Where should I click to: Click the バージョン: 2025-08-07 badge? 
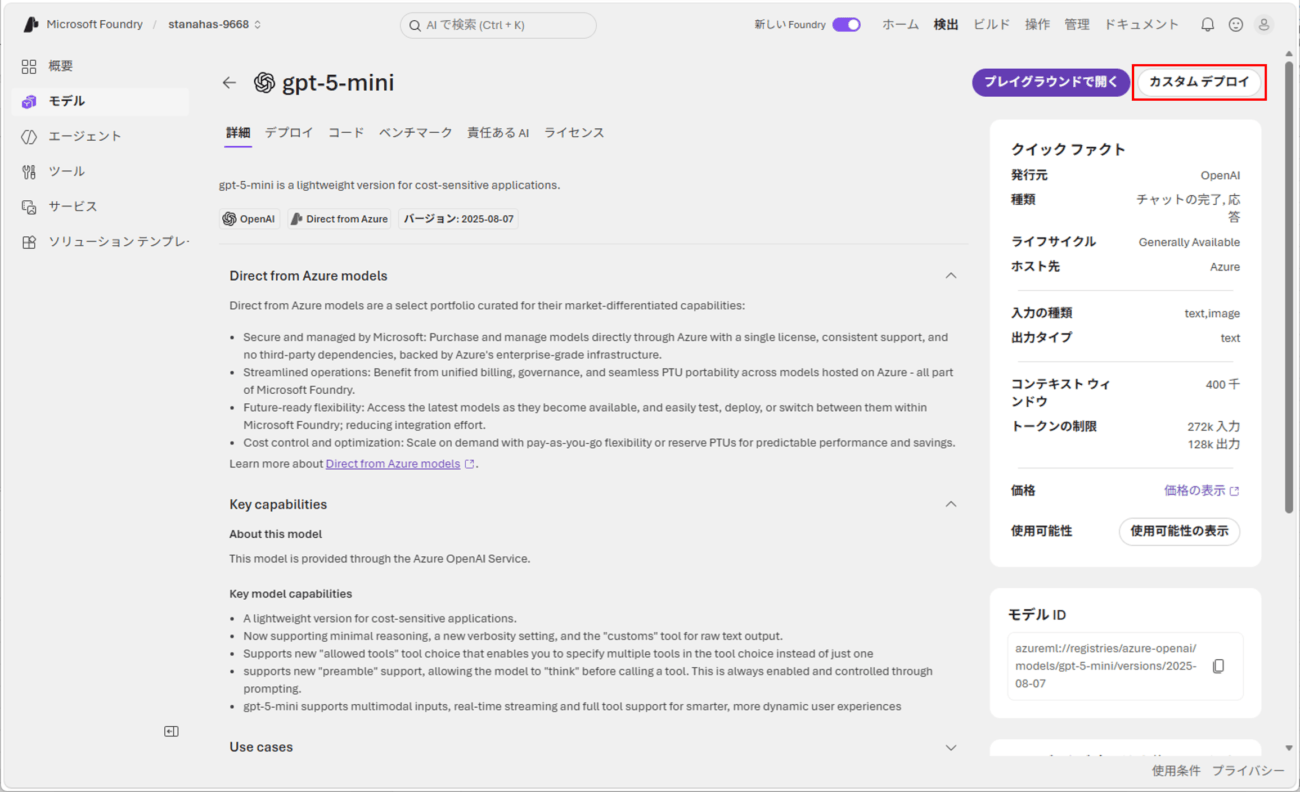[458, 219]
